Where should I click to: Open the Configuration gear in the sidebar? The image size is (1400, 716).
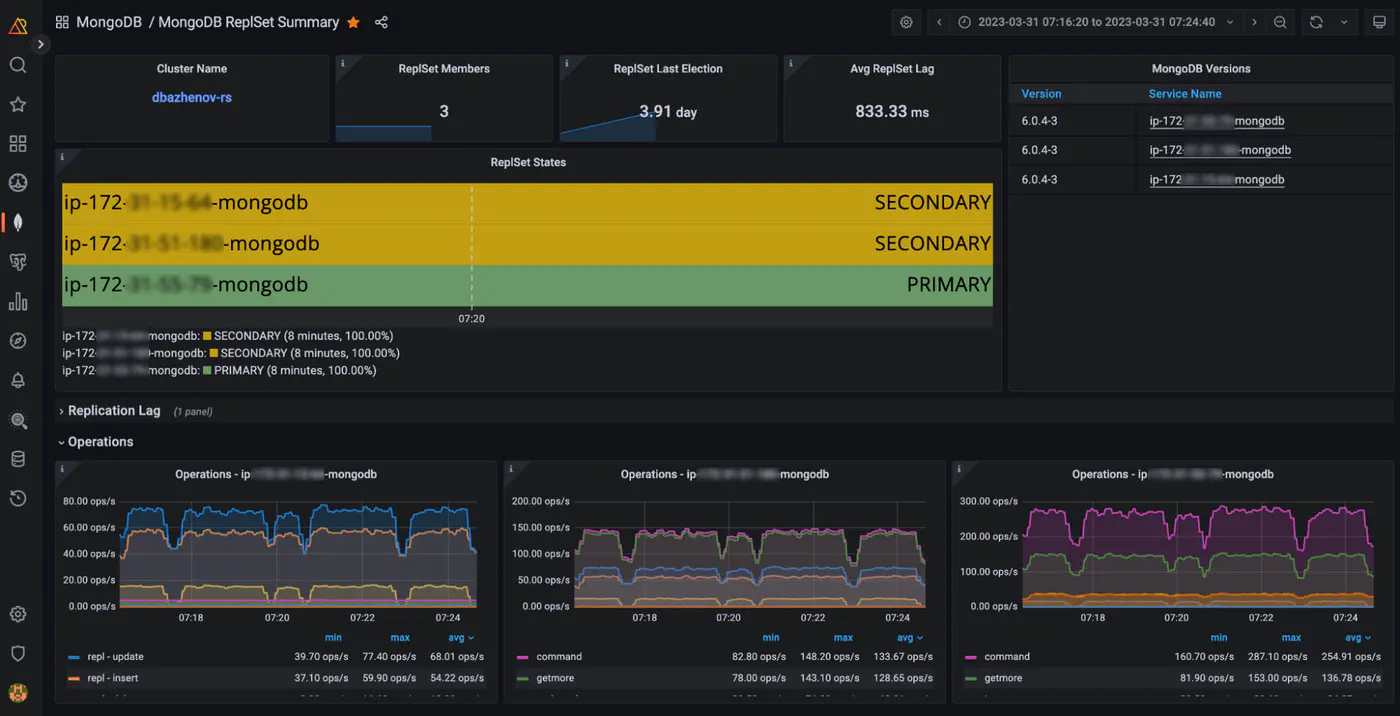(x=17, y=614)
